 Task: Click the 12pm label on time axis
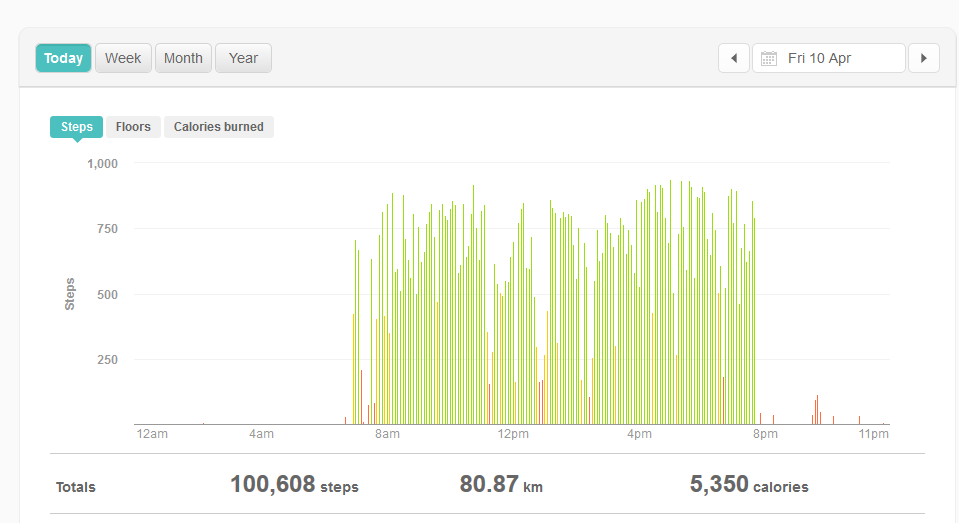[513, 434]
